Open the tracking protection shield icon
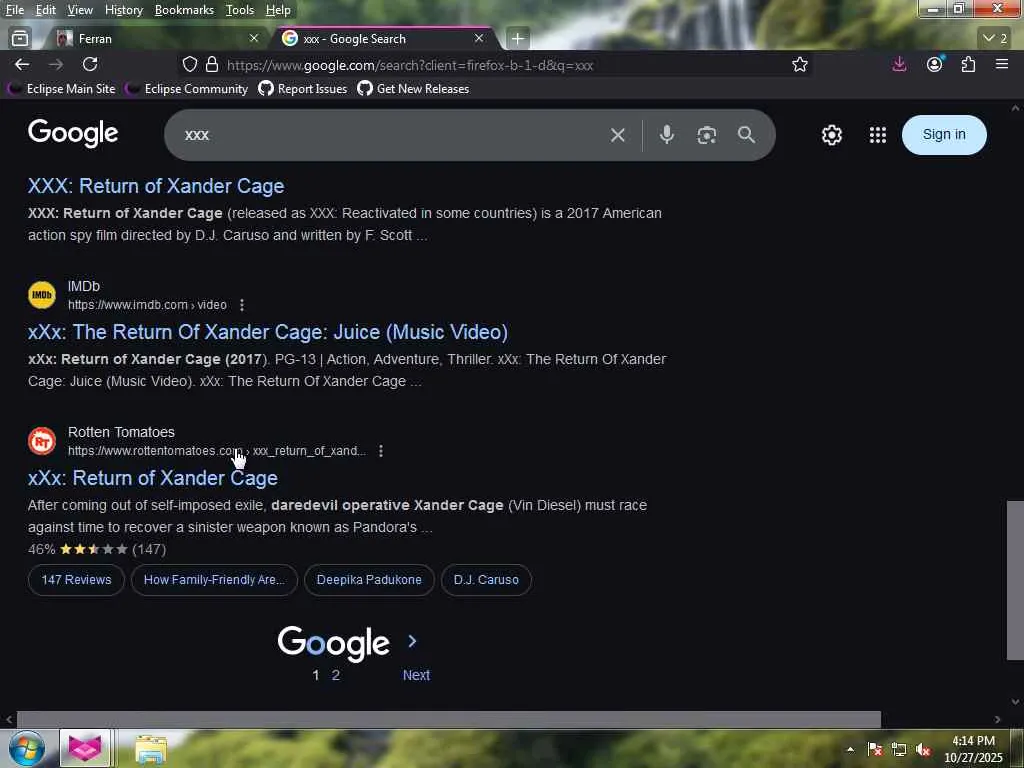 tap(189, 64)
